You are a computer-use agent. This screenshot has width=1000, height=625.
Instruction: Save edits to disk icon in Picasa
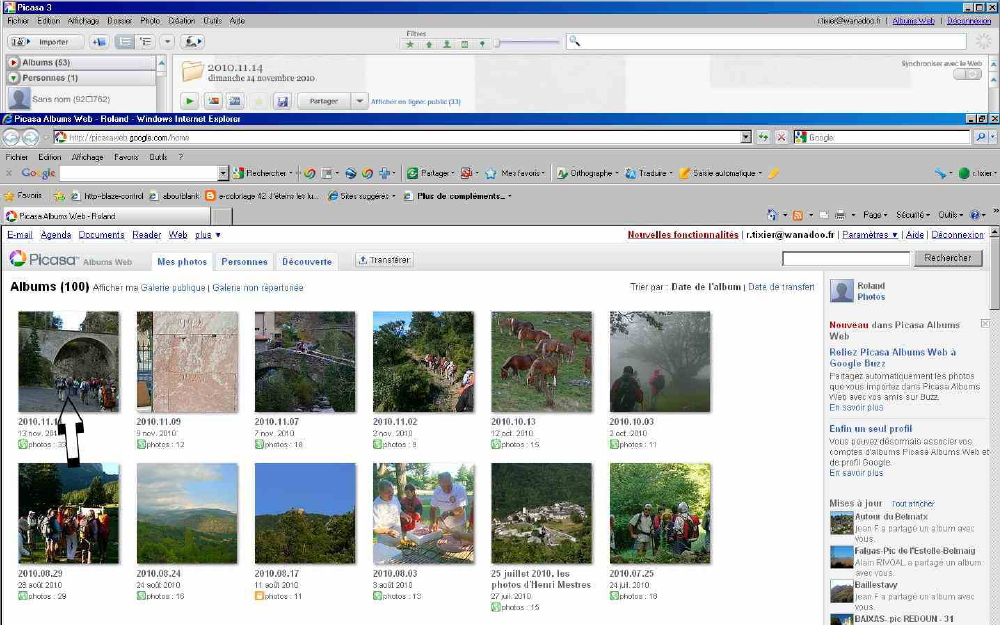coord(282,101)
